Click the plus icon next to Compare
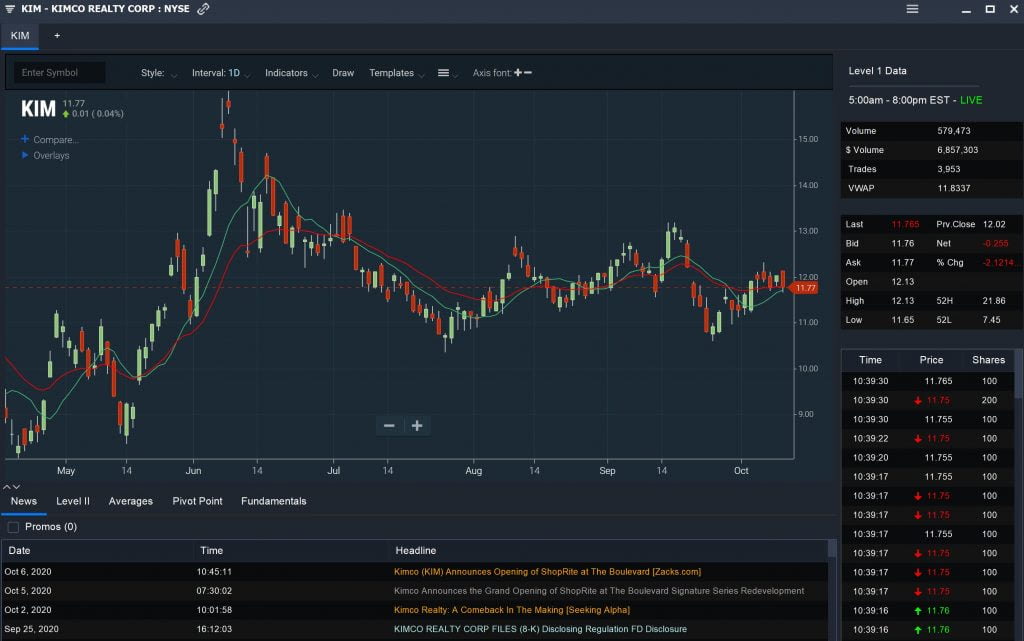 click(x=25, y=139)
